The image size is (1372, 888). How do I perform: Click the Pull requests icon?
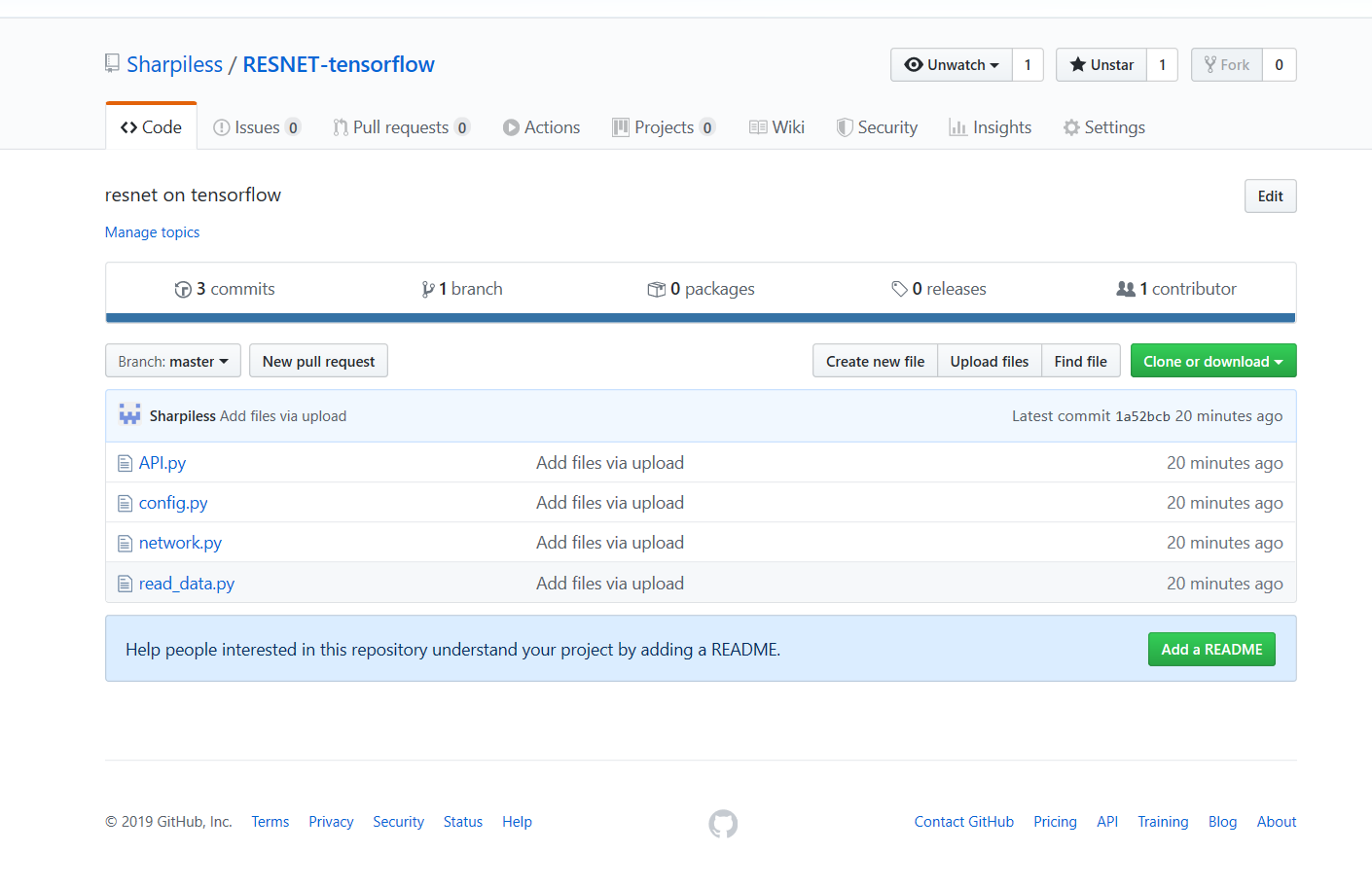(340, 127)
